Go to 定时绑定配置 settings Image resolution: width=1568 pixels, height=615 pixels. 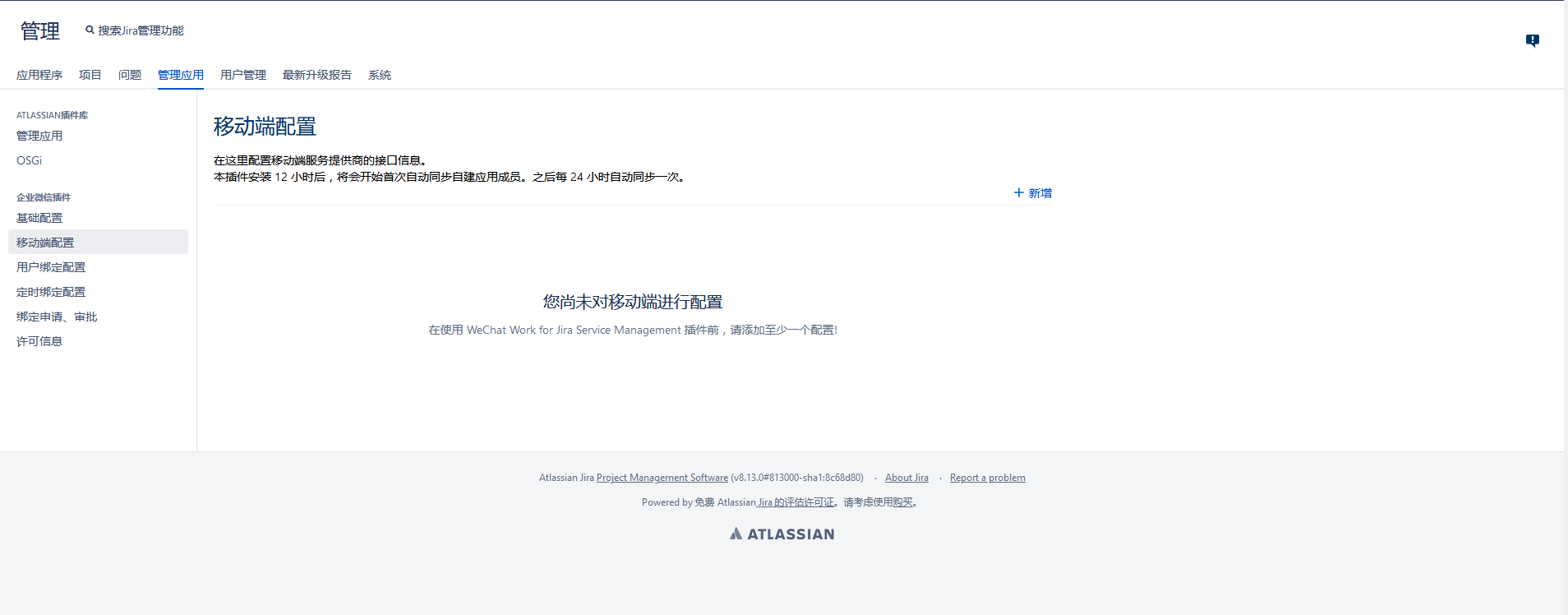51,292
